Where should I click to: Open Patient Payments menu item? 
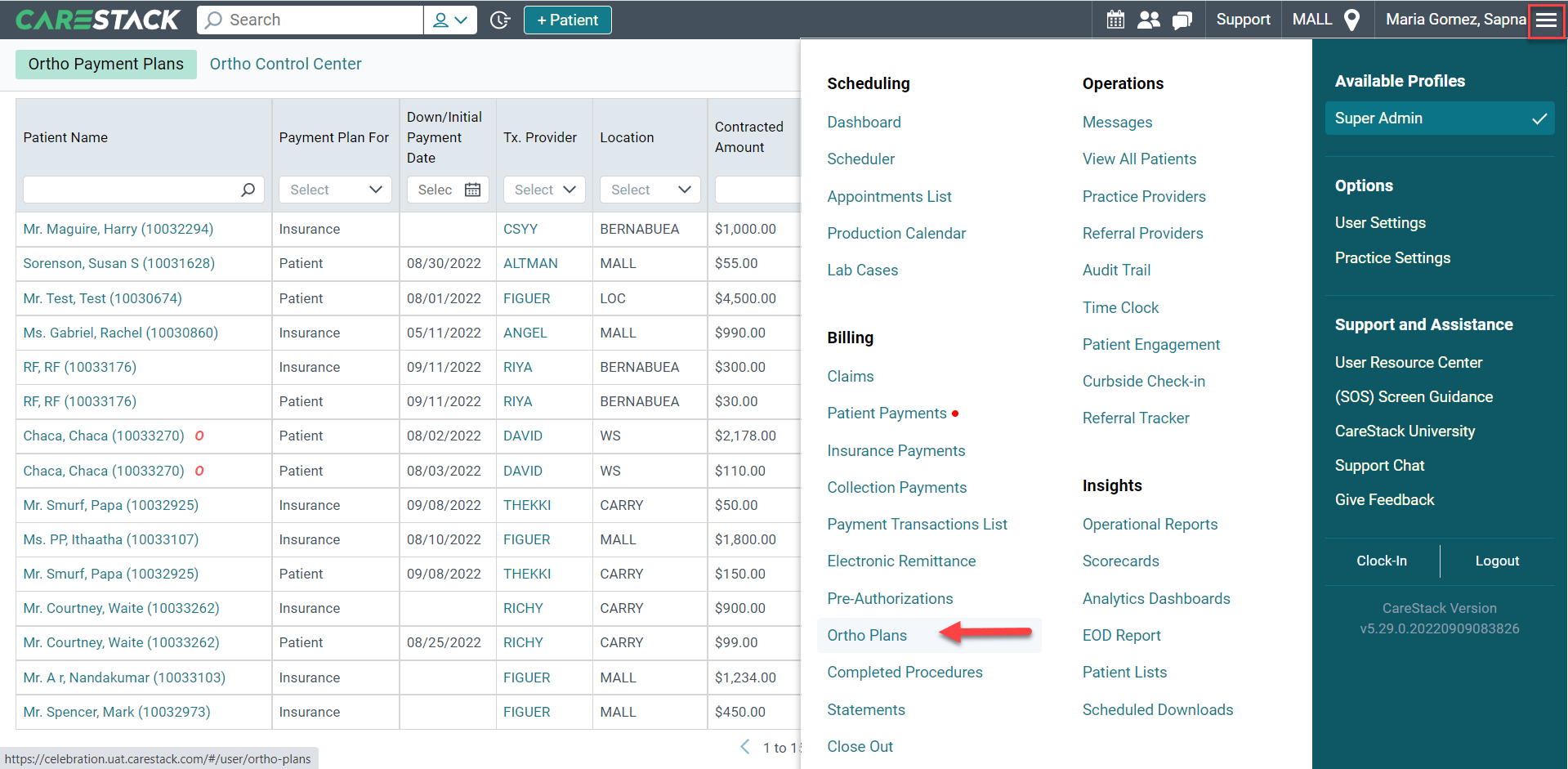click(887, 413)
